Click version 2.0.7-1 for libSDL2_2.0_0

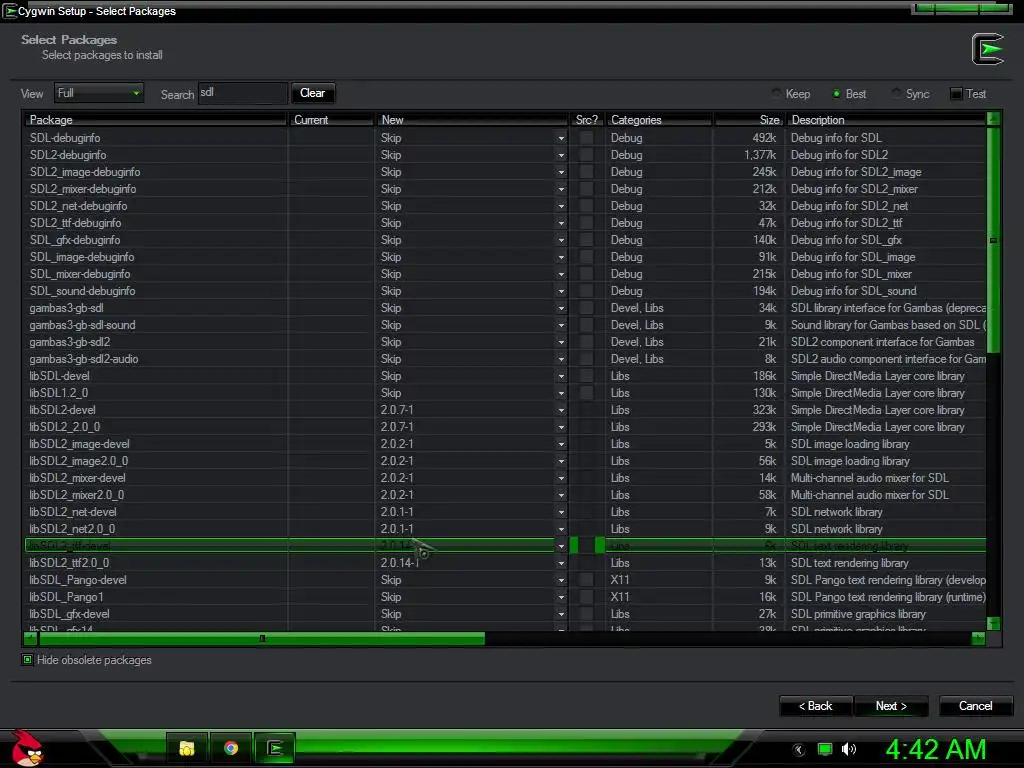click(x=397, y=426)
